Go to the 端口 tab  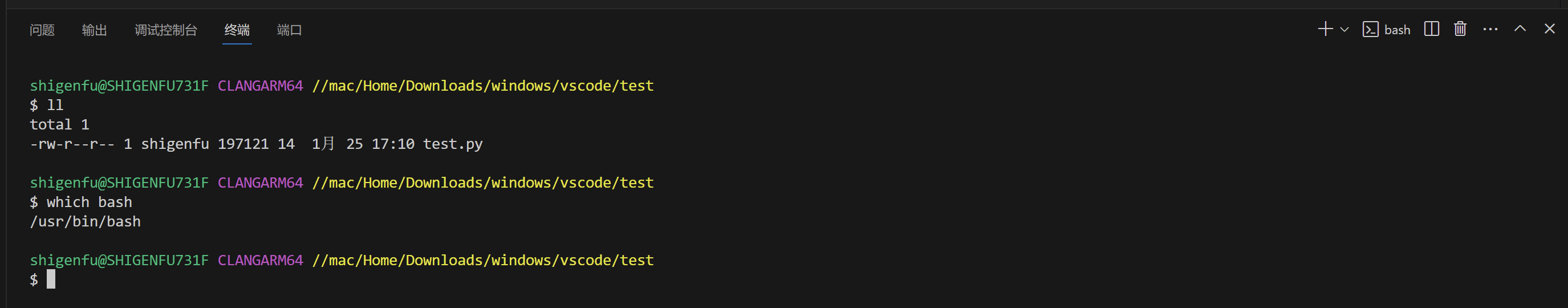coord(289,30)
